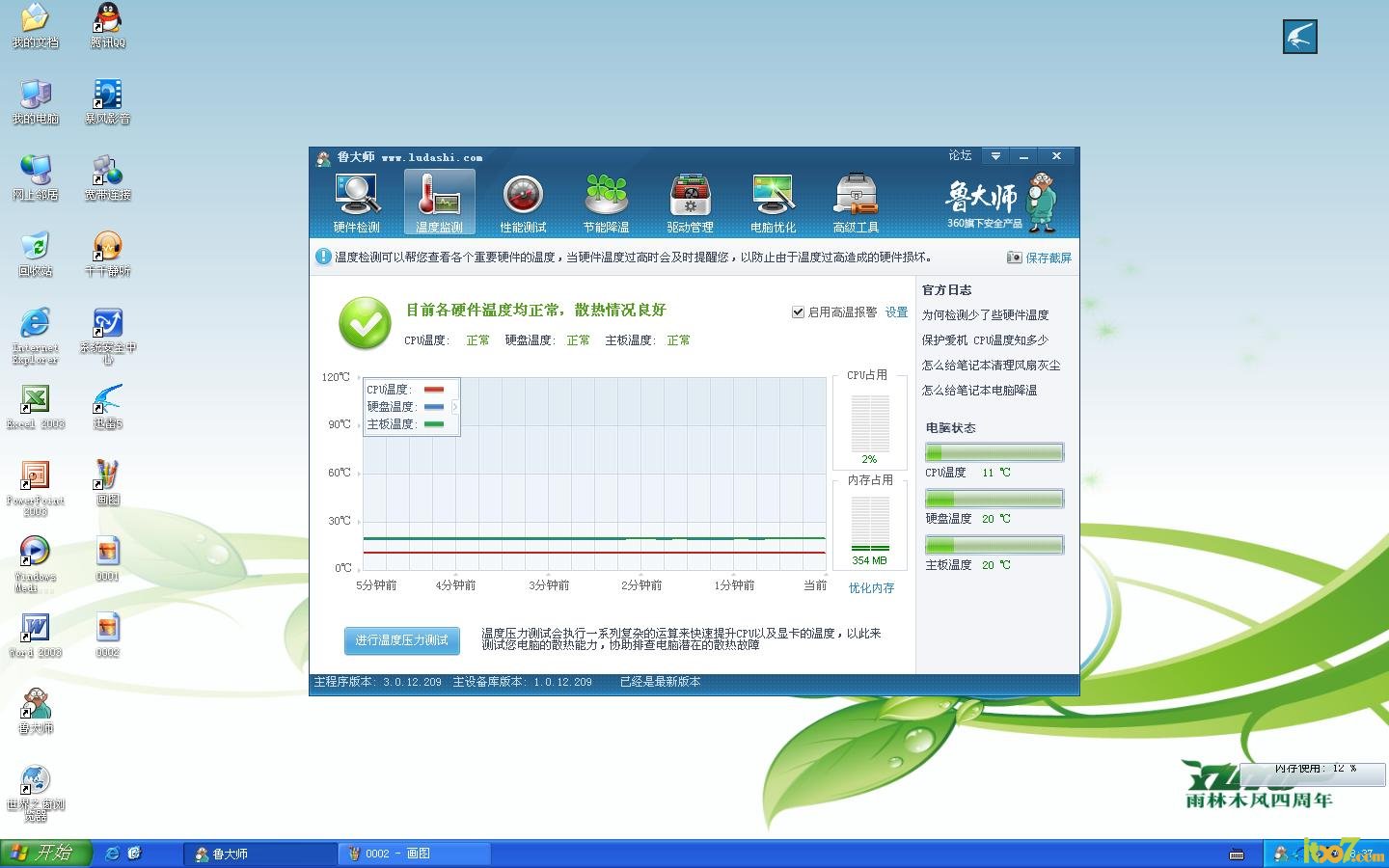Switch to 鲁大师 taskbar button
The height and width of the screenshot is (868, 1389).
(260, 854)
